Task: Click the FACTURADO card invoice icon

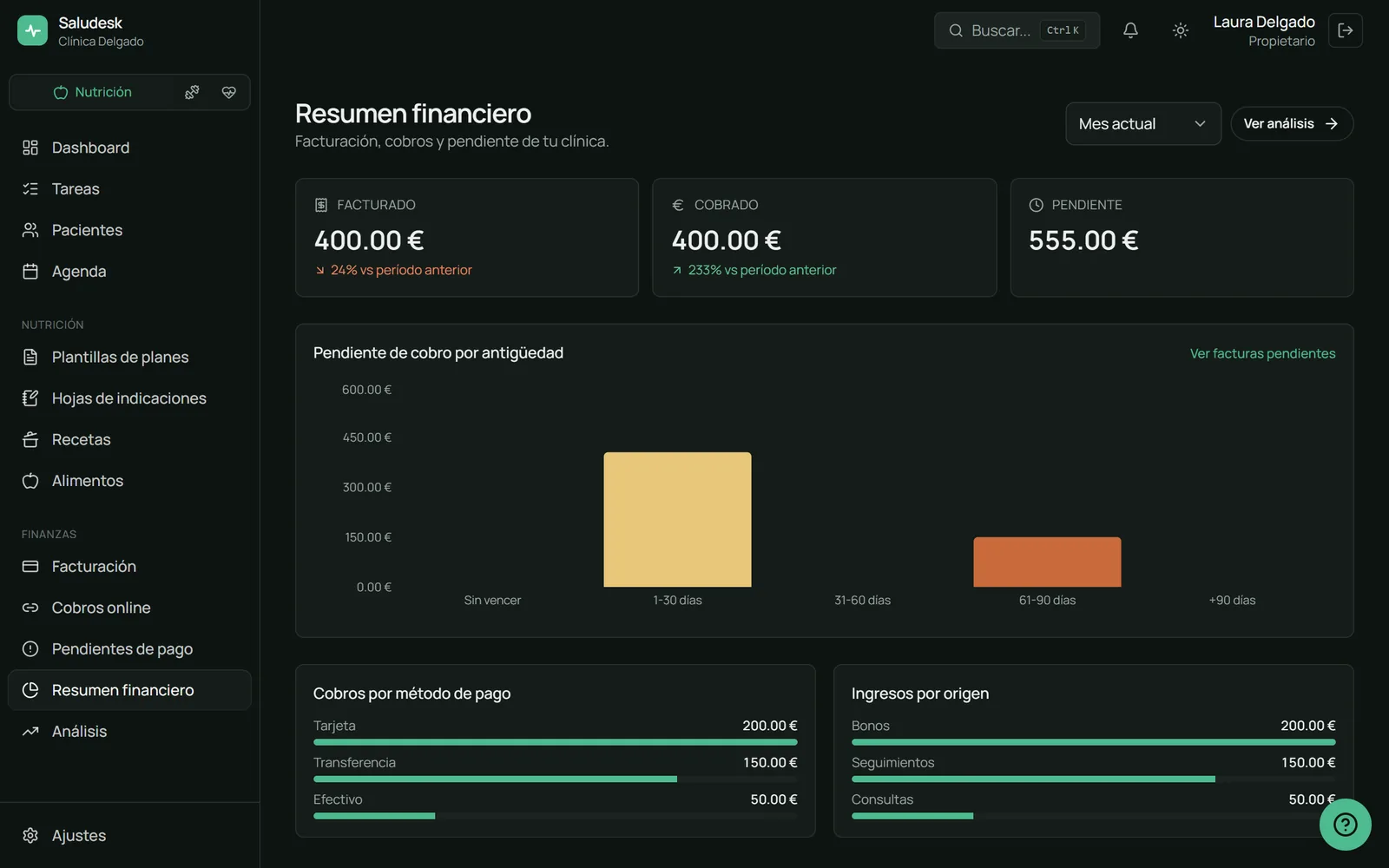Action: 321,205
